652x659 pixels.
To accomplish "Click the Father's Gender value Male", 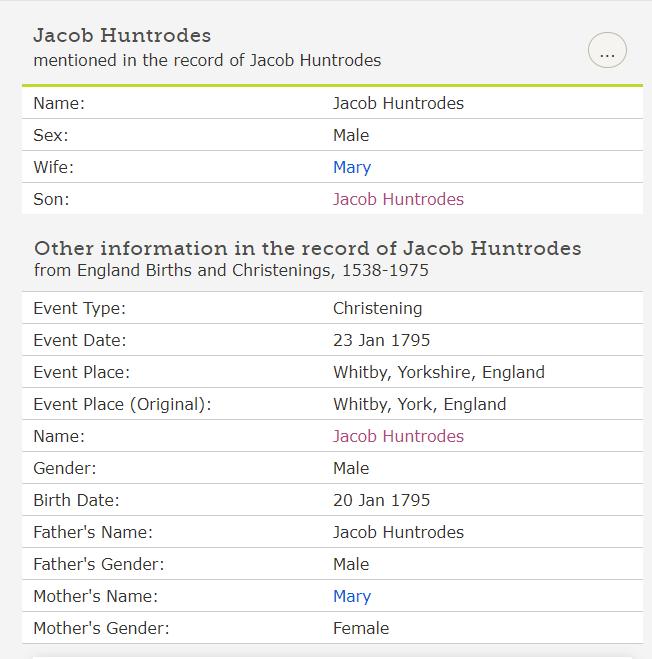I will point(351,564).
